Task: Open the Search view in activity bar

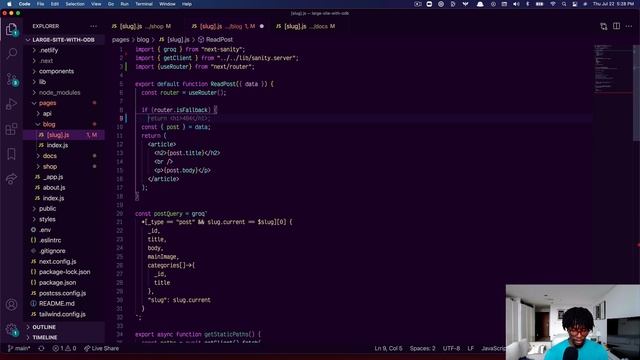Action: [x=11, y=53]
